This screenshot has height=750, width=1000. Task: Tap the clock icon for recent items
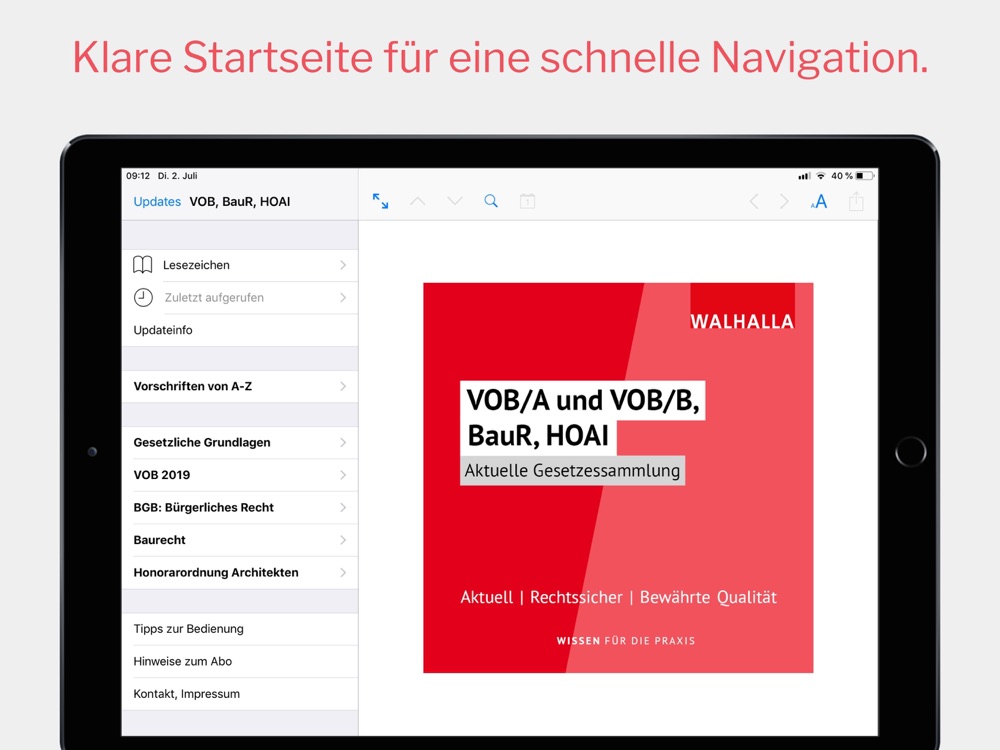pos(143,297)
